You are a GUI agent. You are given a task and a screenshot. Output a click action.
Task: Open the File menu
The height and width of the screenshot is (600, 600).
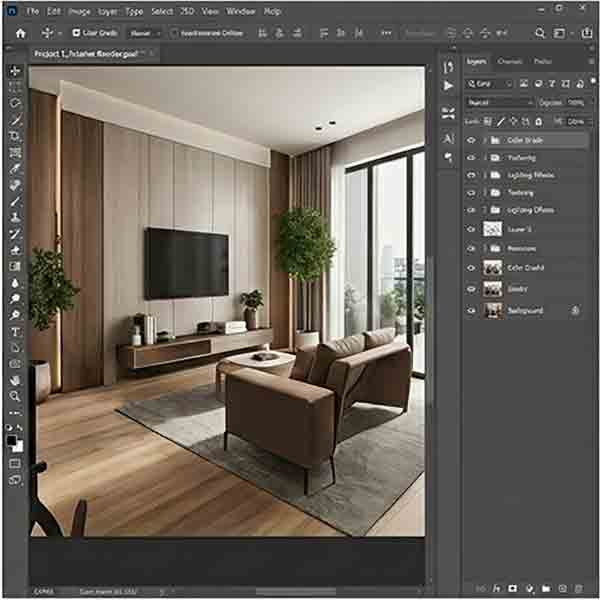point(33,11)
